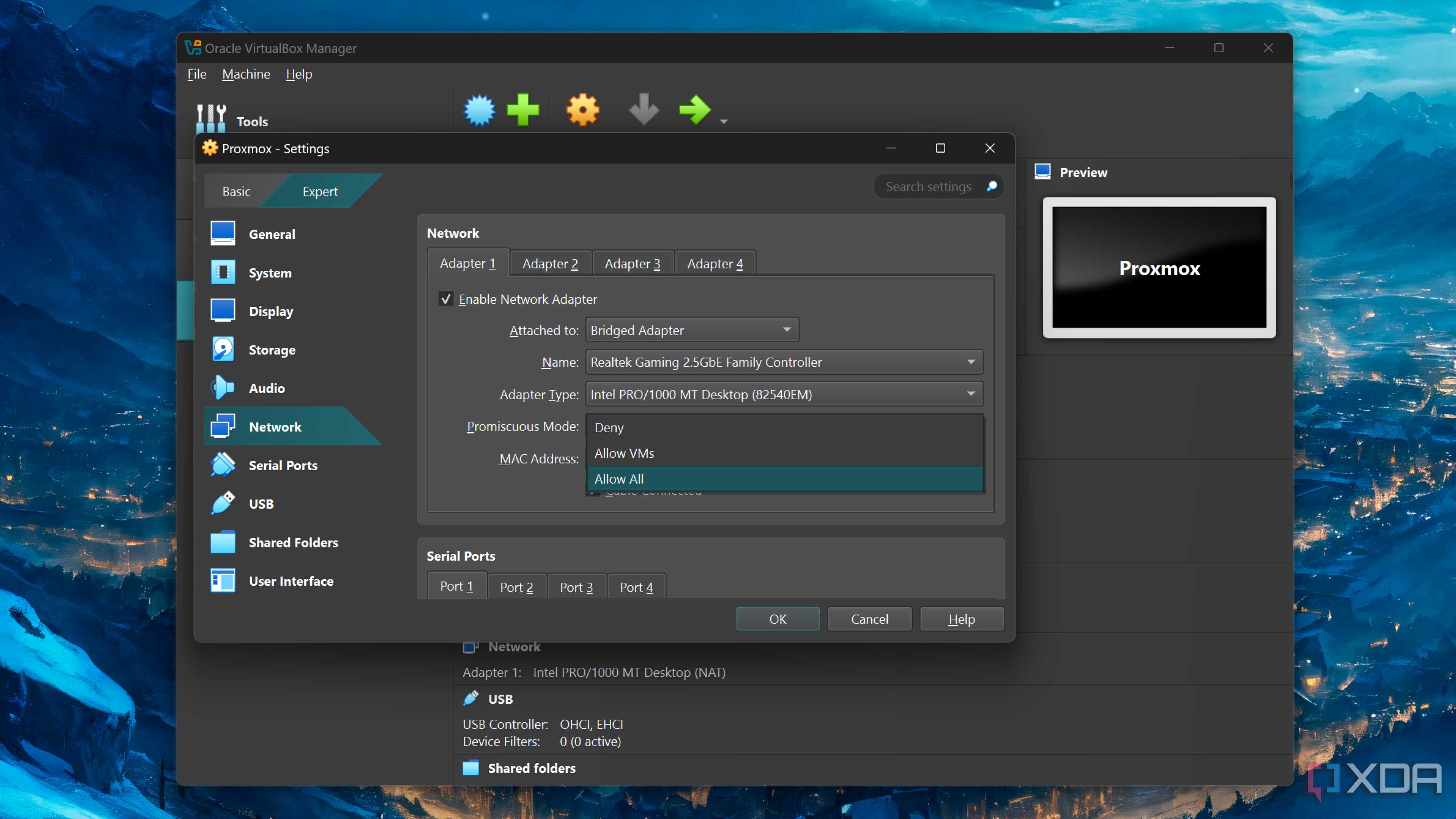Click Adapter 1 Intel PRO/1000 details text

point(594,672)
